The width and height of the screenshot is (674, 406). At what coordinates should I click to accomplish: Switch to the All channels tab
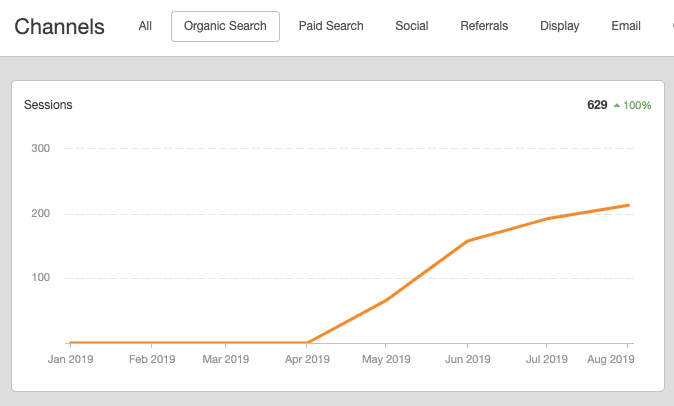[x=145, y=26]
